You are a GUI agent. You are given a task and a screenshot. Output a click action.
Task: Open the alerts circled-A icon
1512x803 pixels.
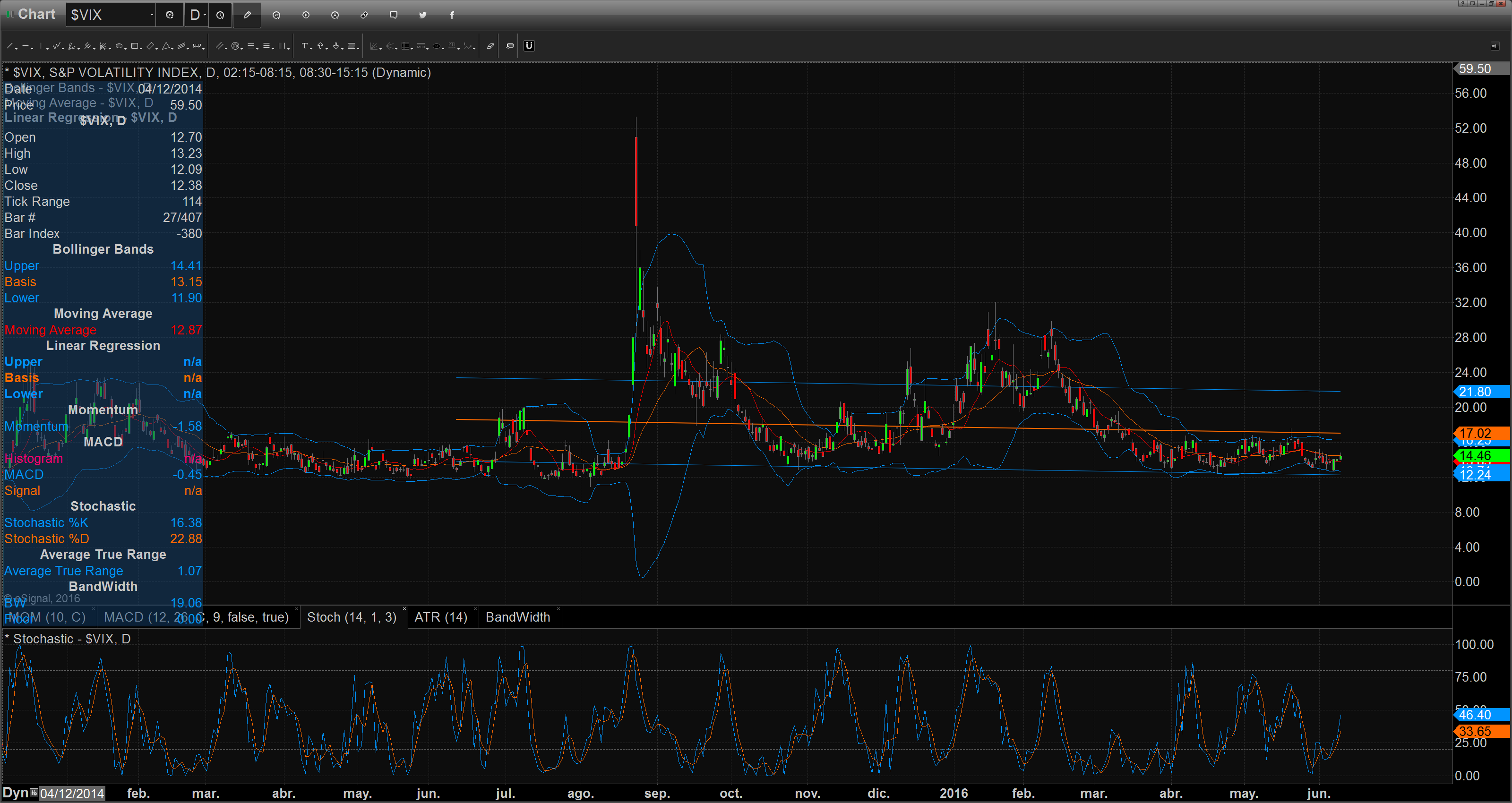[x=335, y=15]
